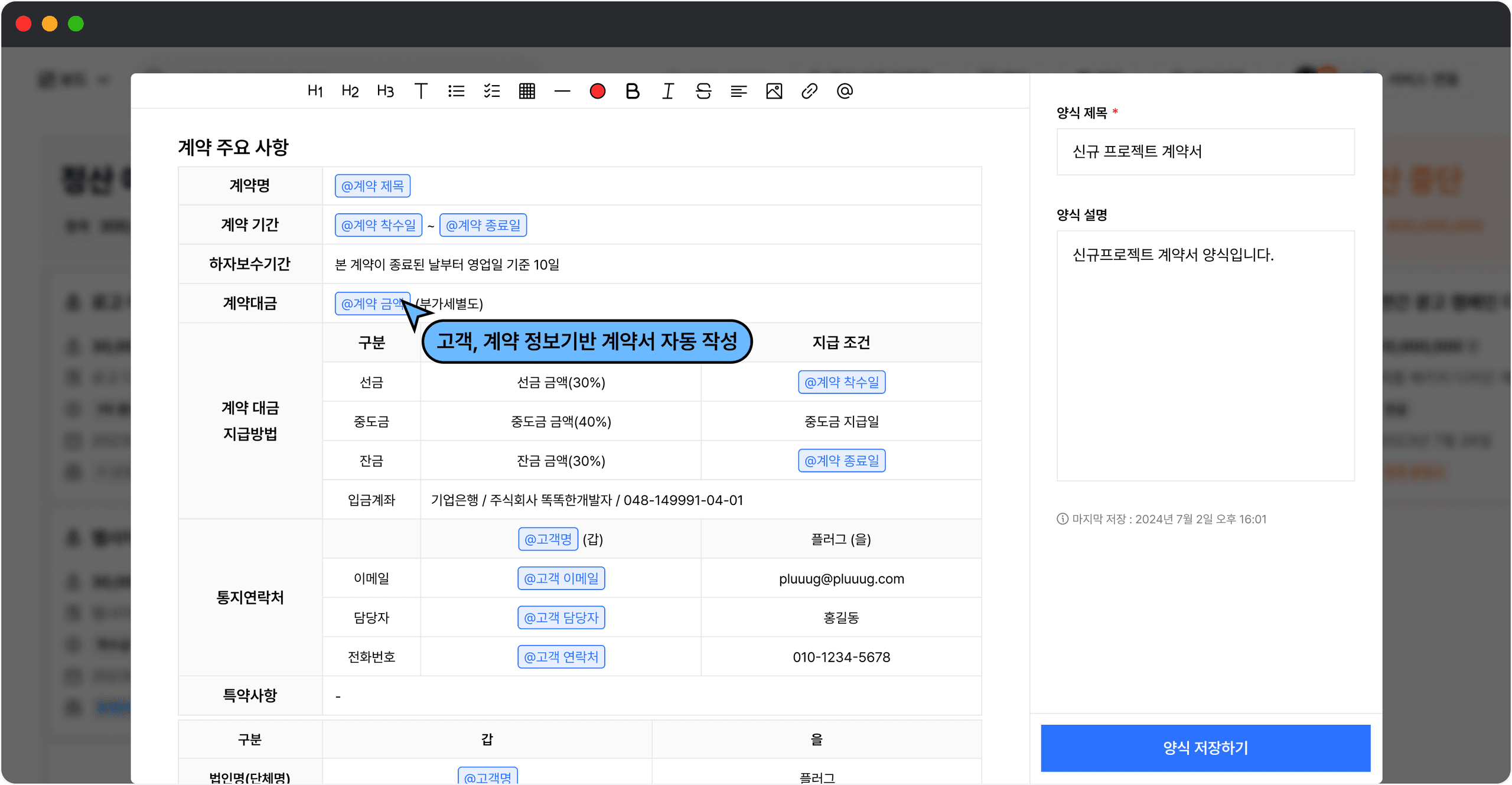The height and width of the screenshot is (785, 1512).
Task: Select the @고객 이메일 variable tag
Action: pos(561,578)
